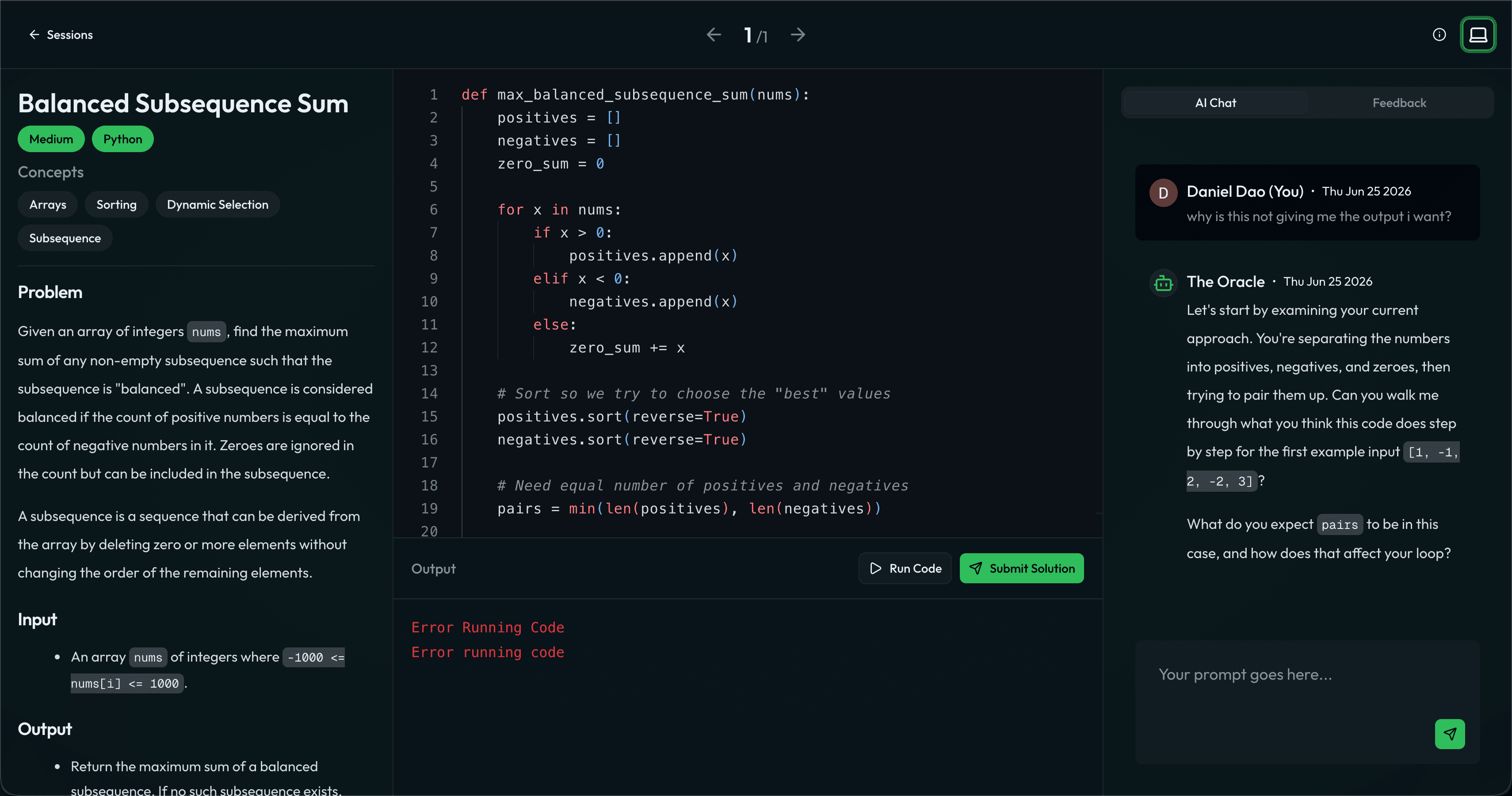Click the 'Balanced Subsequence Sum' title

(x=183, y=103)
